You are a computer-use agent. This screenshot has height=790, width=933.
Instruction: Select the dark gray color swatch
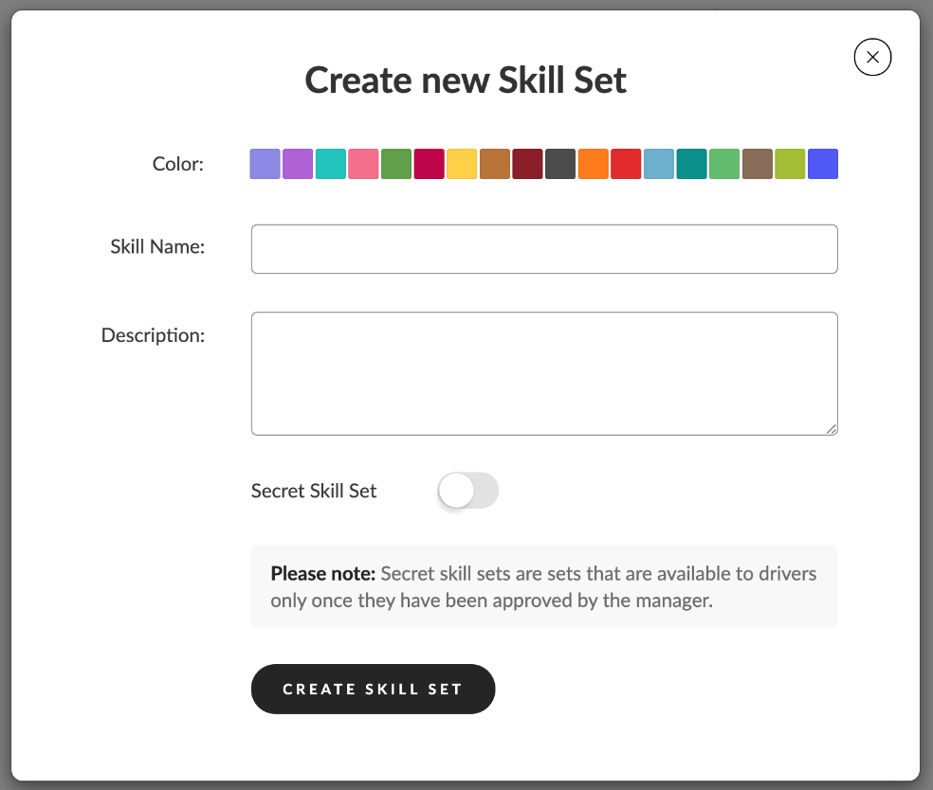pyautogui.click(x=560, y=163)
